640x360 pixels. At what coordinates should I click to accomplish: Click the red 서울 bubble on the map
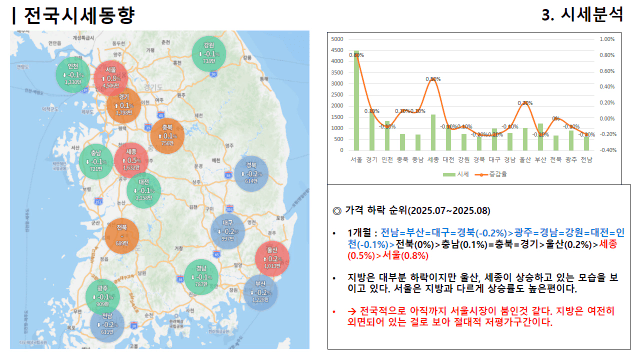pos(111,78)
